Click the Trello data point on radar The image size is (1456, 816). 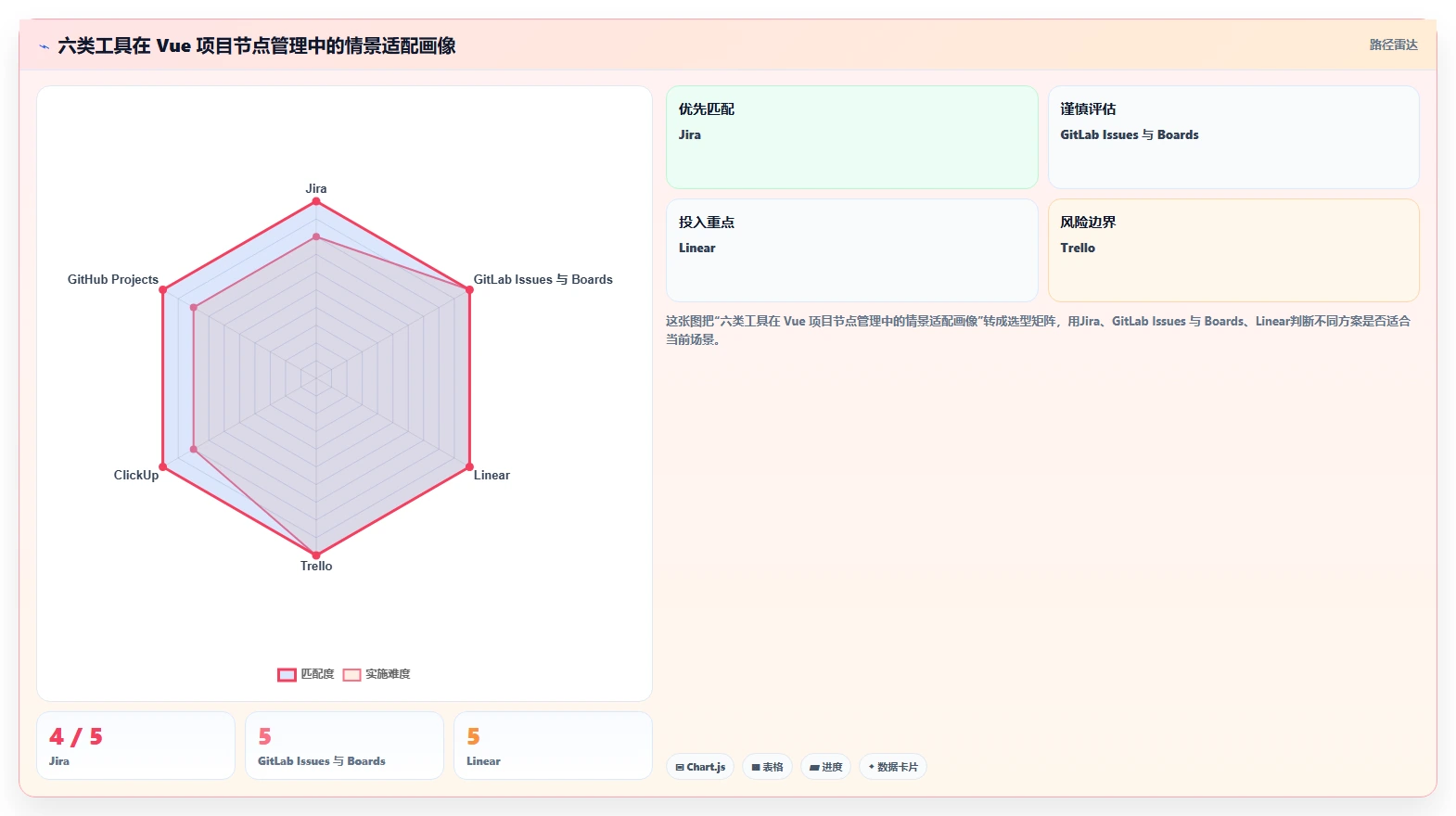click(316, 555)
